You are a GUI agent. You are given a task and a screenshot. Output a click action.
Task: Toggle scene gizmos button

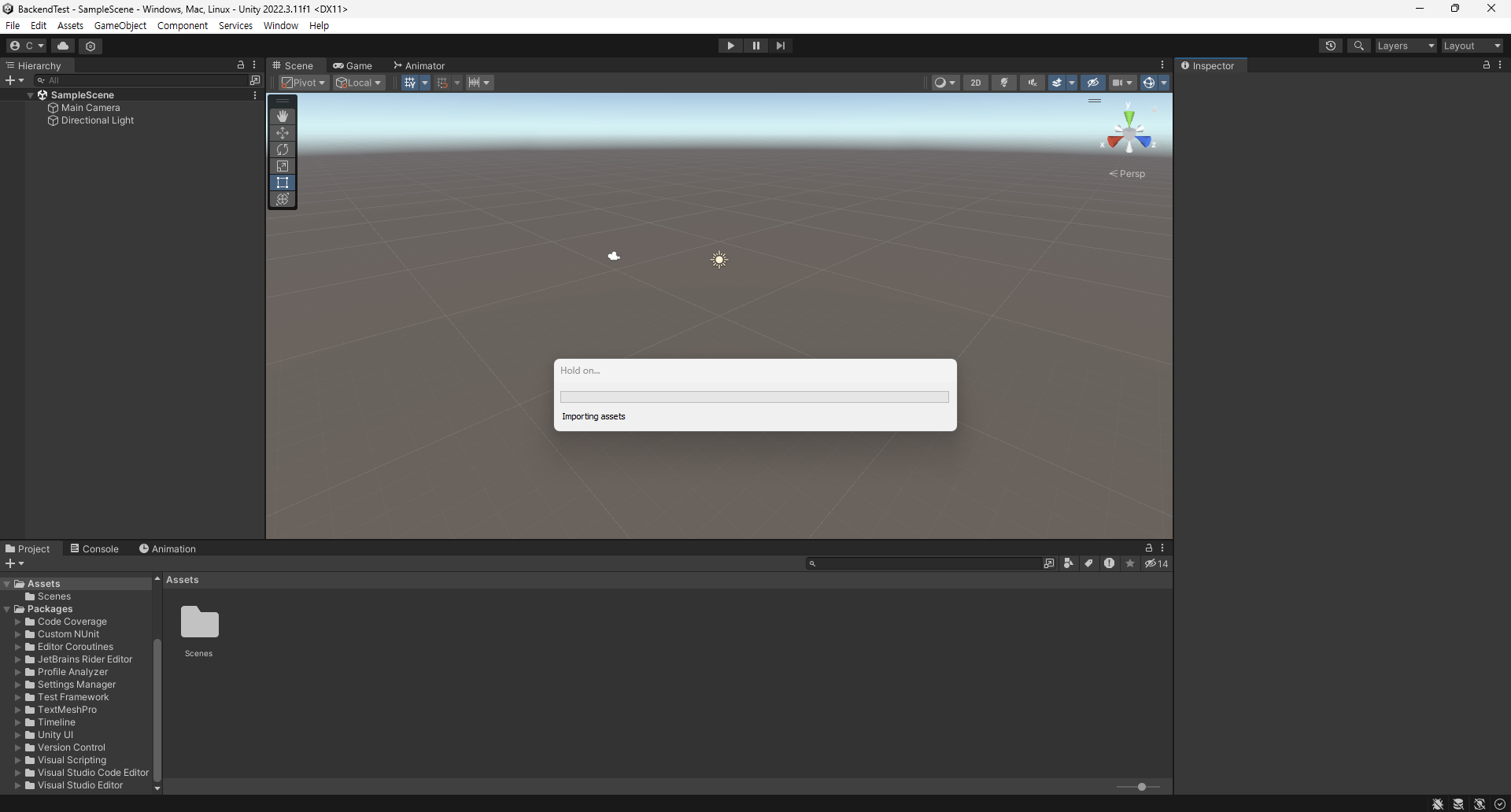click(x=1149, y=83)
